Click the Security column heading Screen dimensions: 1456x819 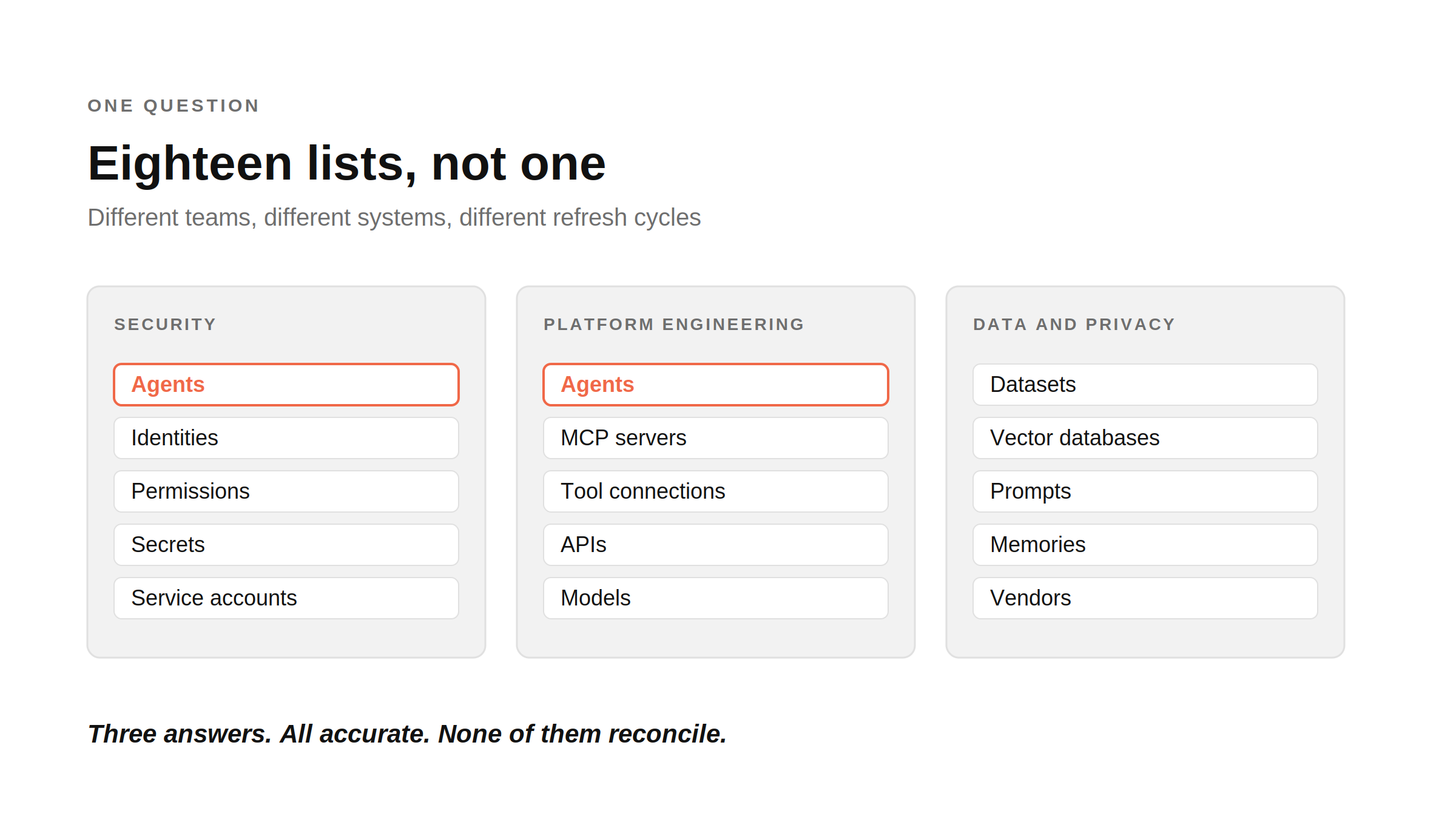(x=165, y=325)
